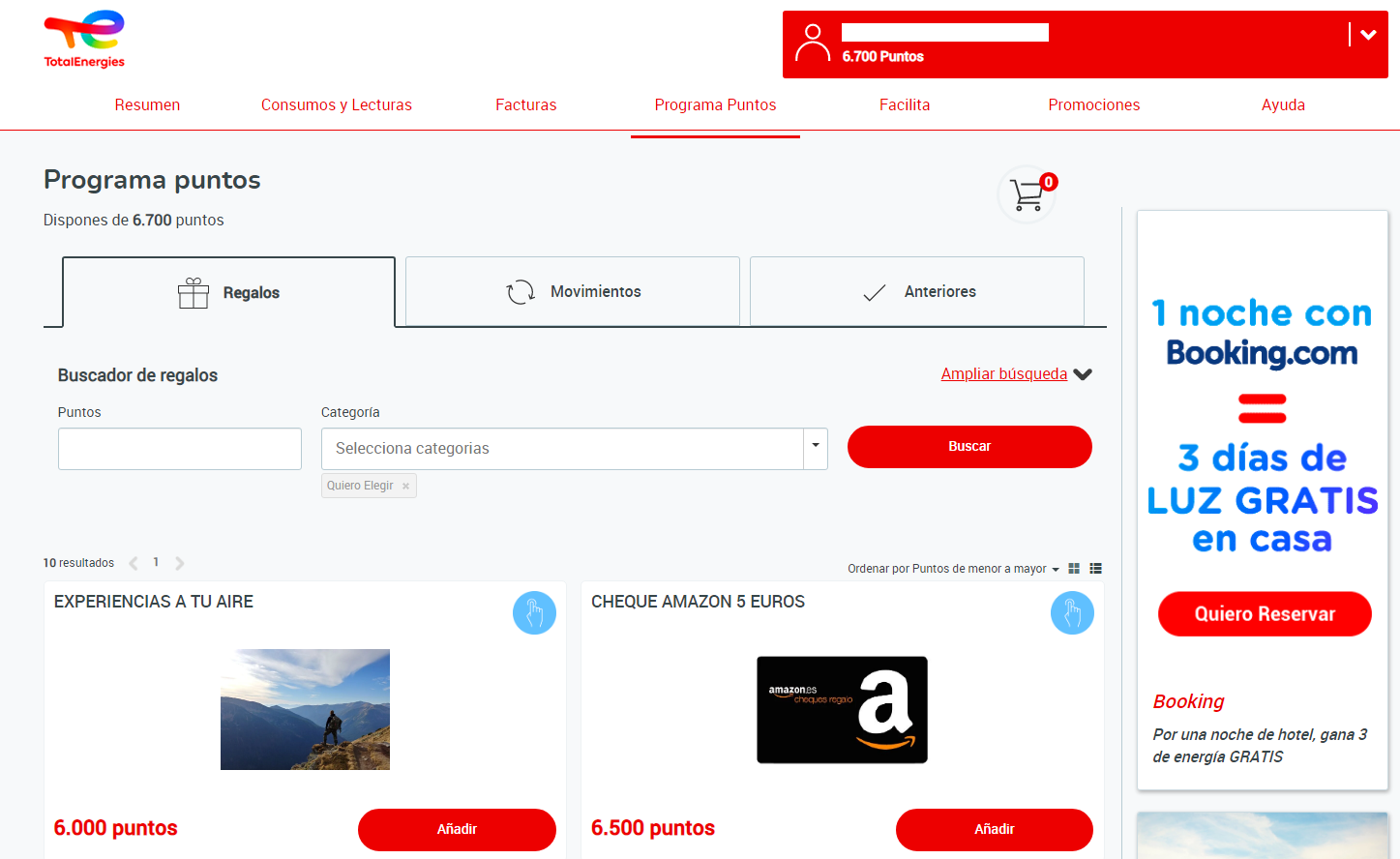Viewport: 1400px width, 859px height.
Task: Expand search options chevron beside Ampliar búsqueda
Action: click(x=1084, y=374)
